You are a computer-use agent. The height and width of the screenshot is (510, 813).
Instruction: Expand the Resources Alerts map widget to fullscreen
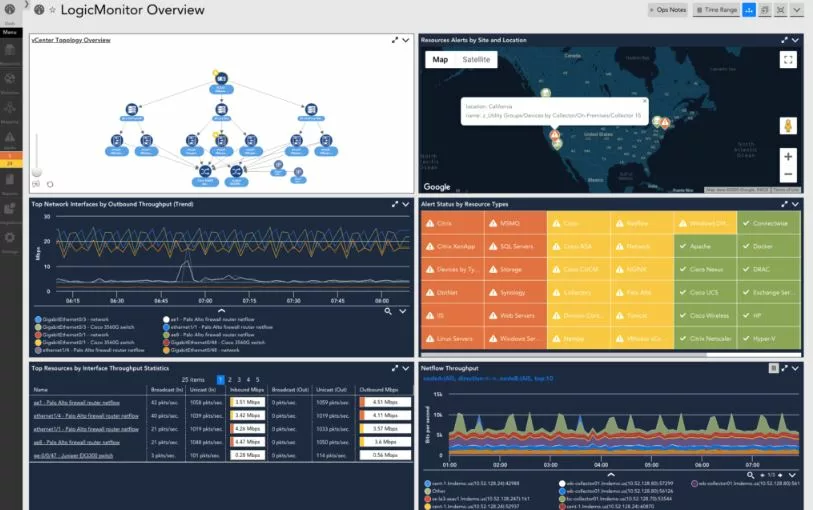[784, 40]
